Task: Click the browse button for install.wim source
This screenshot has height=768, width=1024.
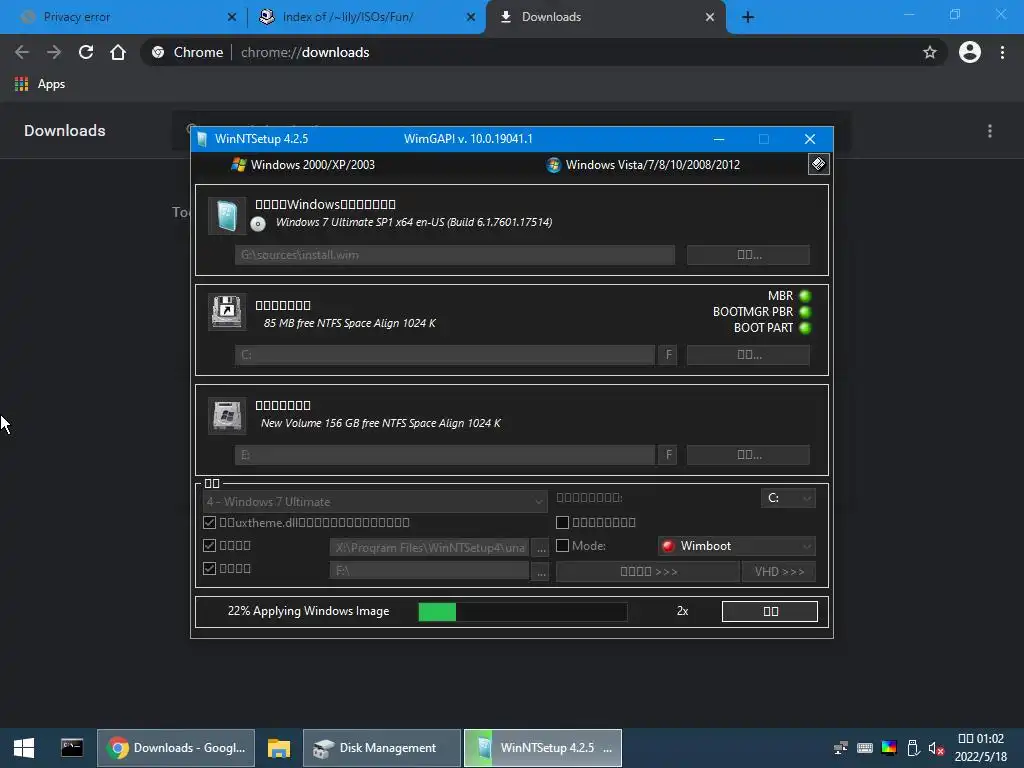Action: pos(748,255)
